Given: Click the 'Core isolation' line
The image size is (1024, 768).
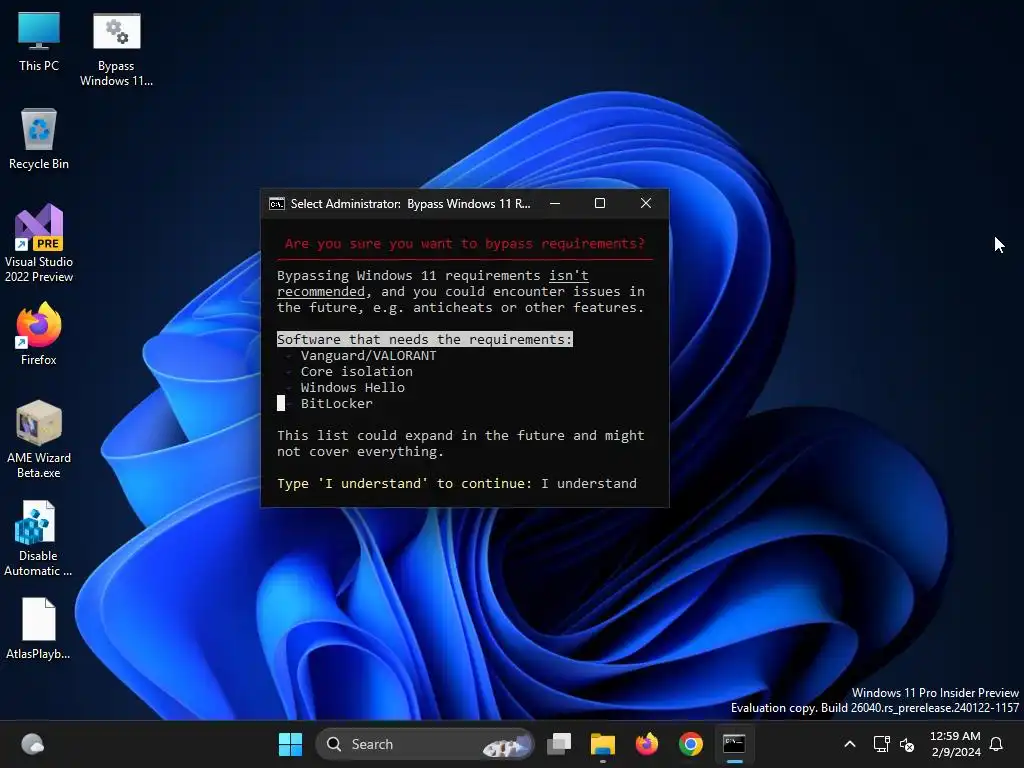Looking at the screenshot, I should coord(356,372).
